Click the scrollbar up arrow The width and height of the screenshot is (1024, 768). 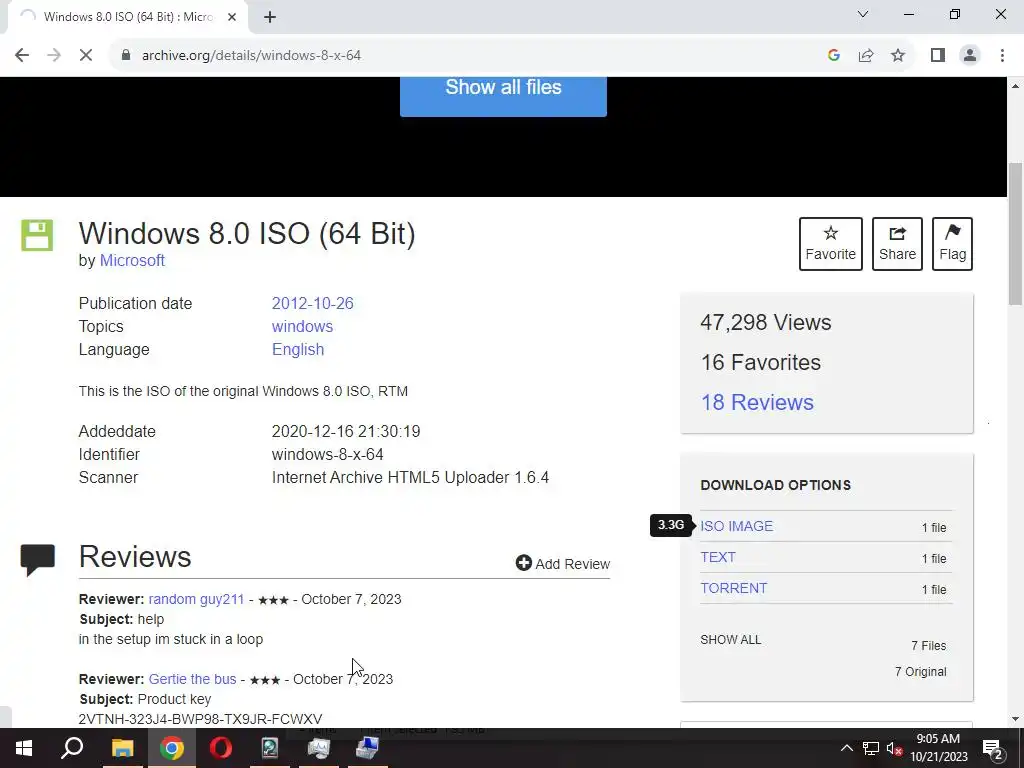click(x=1016, y=86)
